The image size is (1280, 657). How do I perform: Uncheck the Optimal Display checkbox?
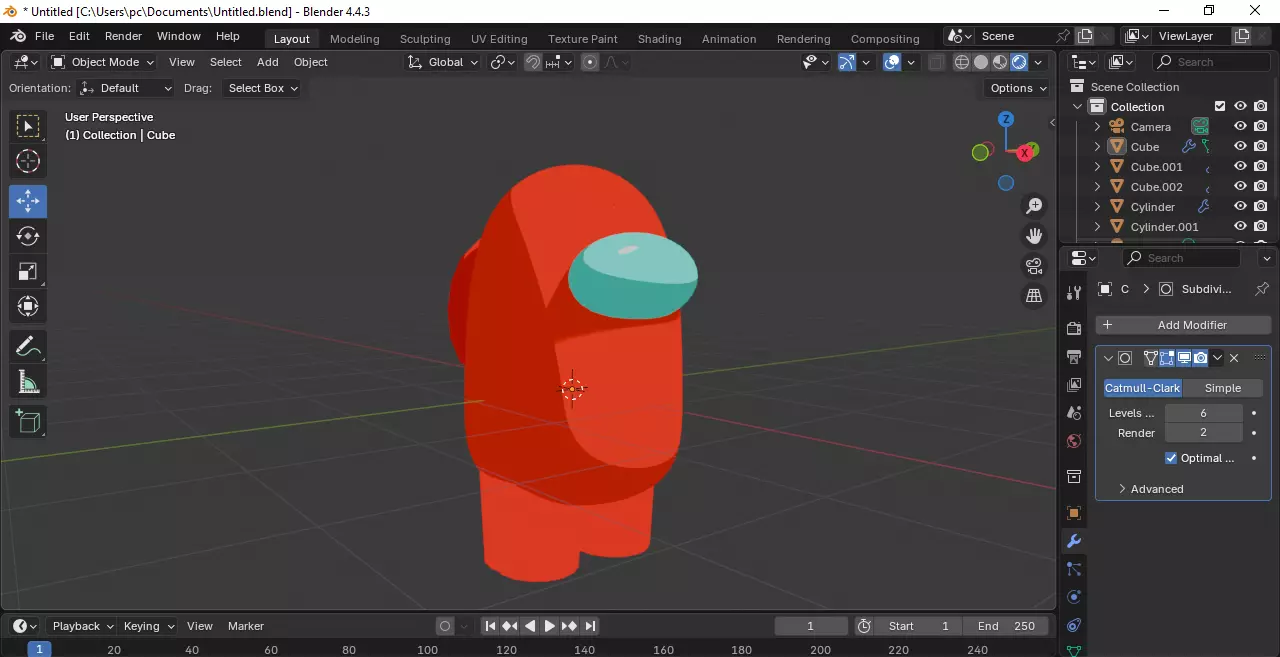click(x=1171, y=458)
